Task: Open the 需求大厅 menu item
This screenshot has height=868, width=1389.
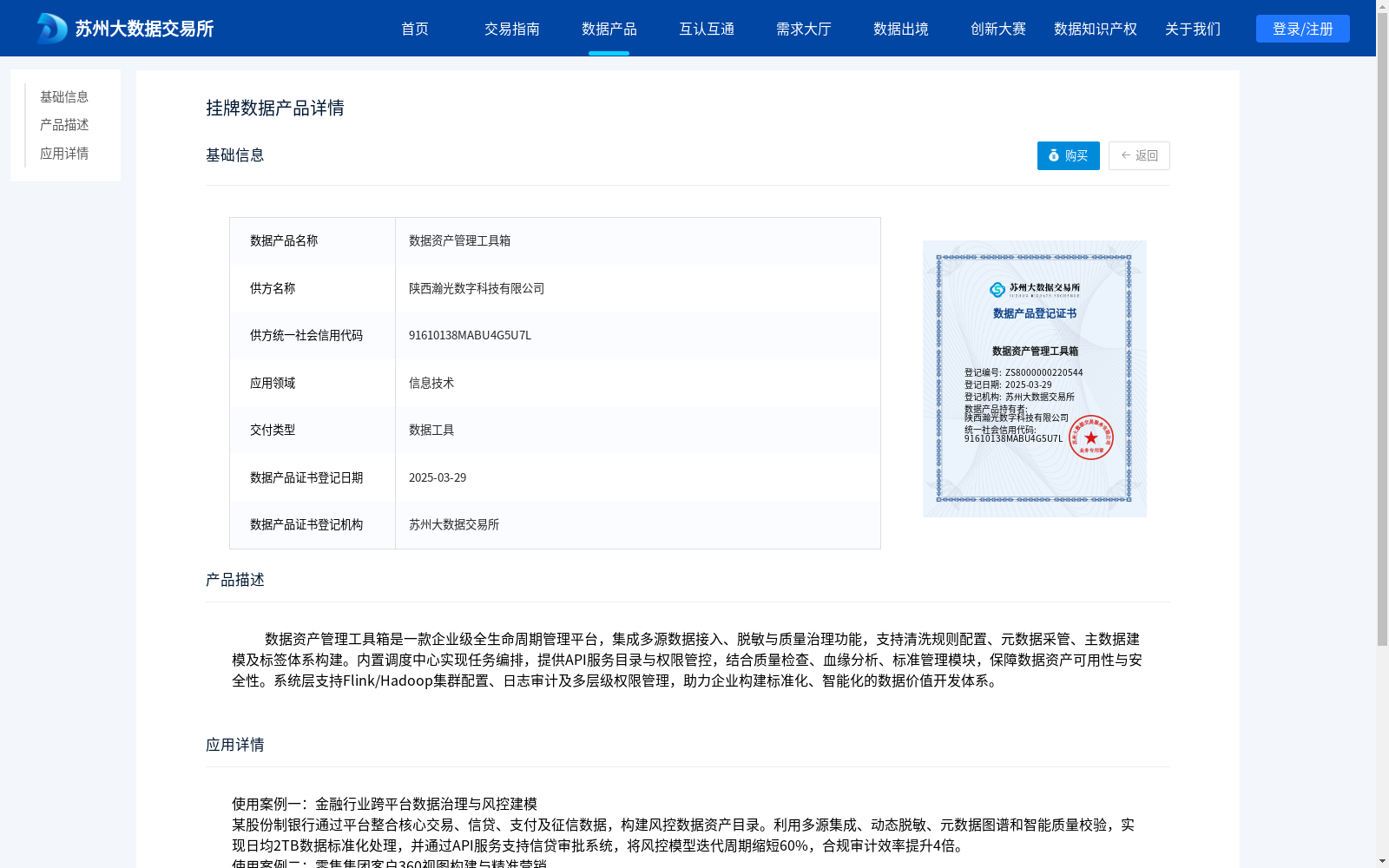Action: click(804, 29)
